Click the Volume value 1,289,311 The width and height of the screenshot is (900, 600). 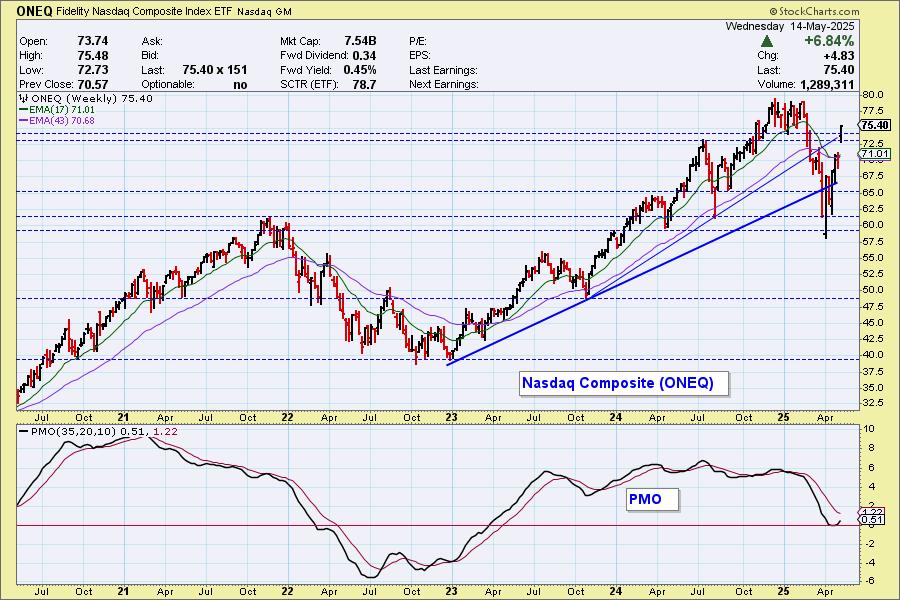click(x=827, y=84)
